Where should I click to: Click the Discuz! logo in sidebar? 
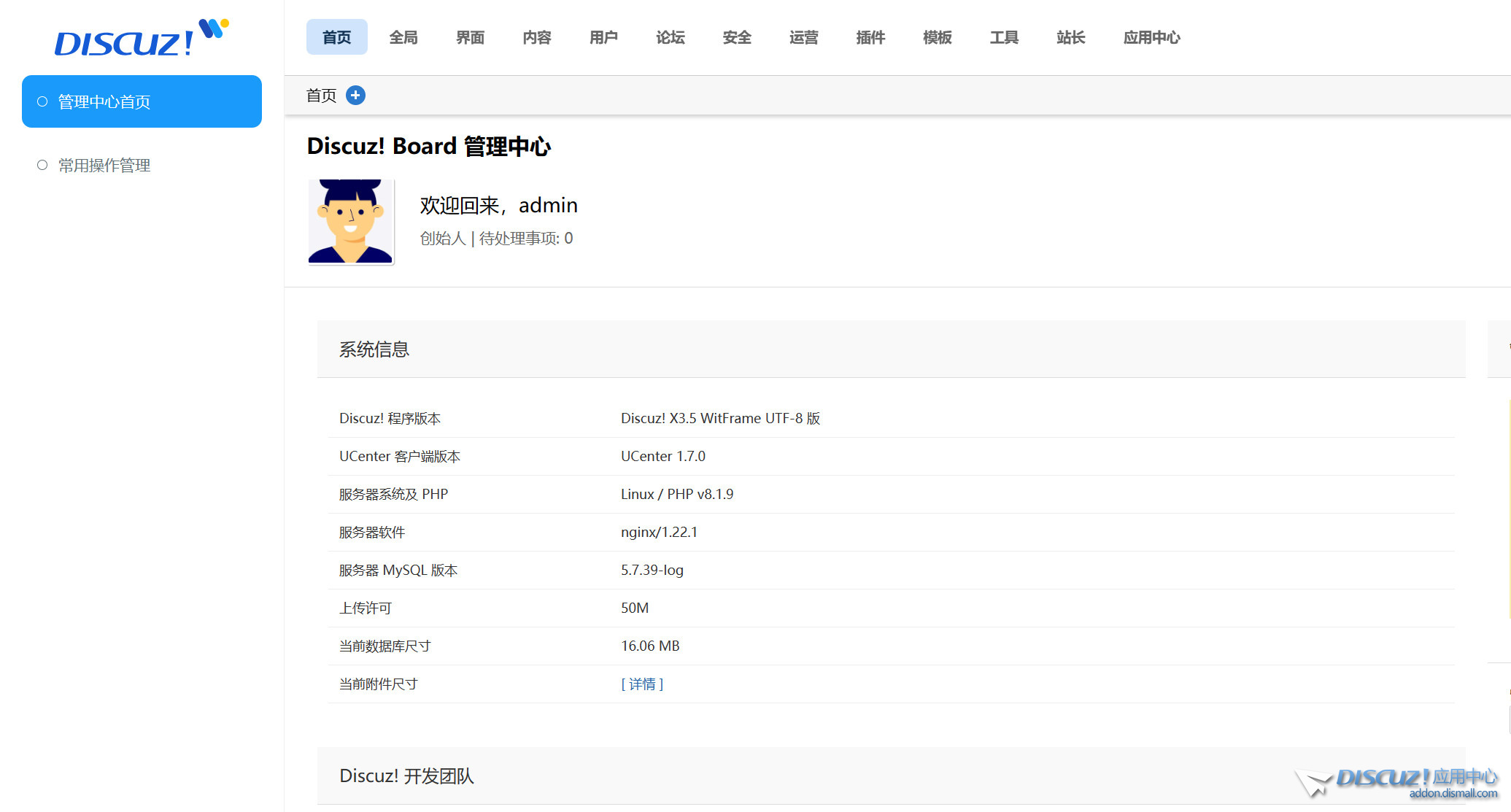click(141, 39)
